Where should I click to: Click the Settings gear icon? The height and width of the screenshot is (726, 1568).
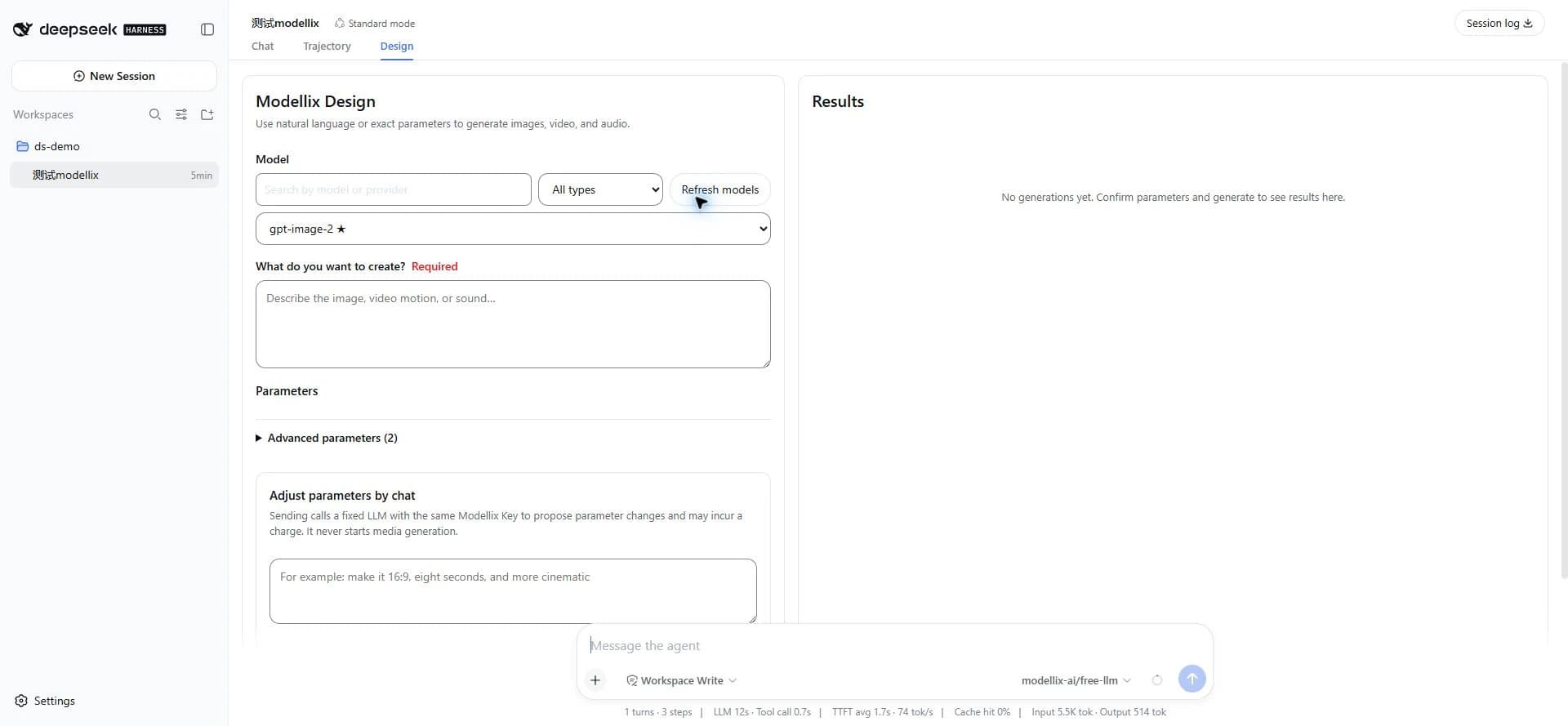click(x=21, y=701)
